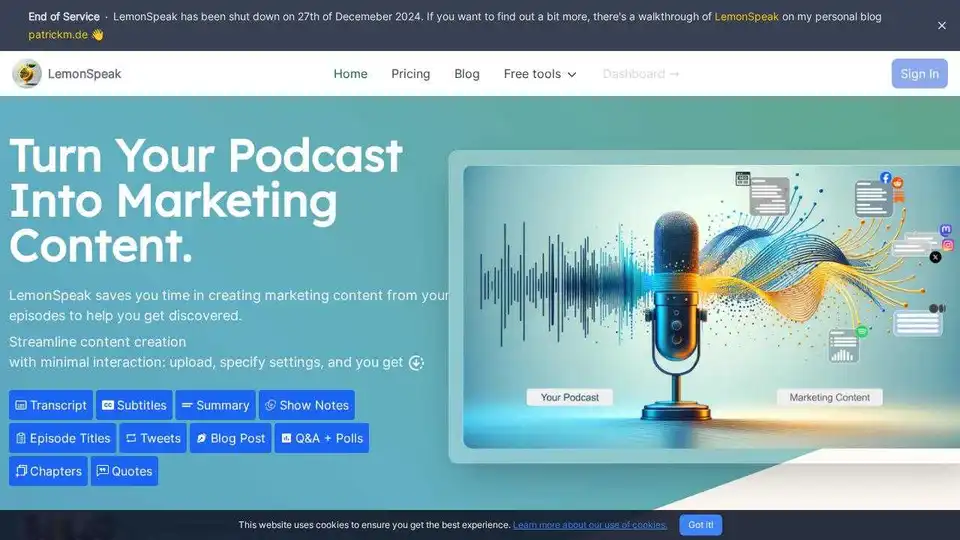The width and height of the screenshot is (960, 540).
Task: Navigate to the Blog page
Action: tap(467, 74)
